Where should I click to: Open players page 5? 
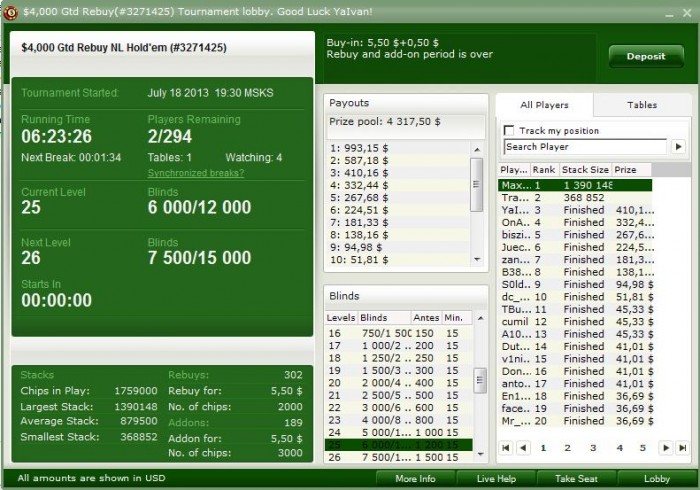tap(642, 448)
